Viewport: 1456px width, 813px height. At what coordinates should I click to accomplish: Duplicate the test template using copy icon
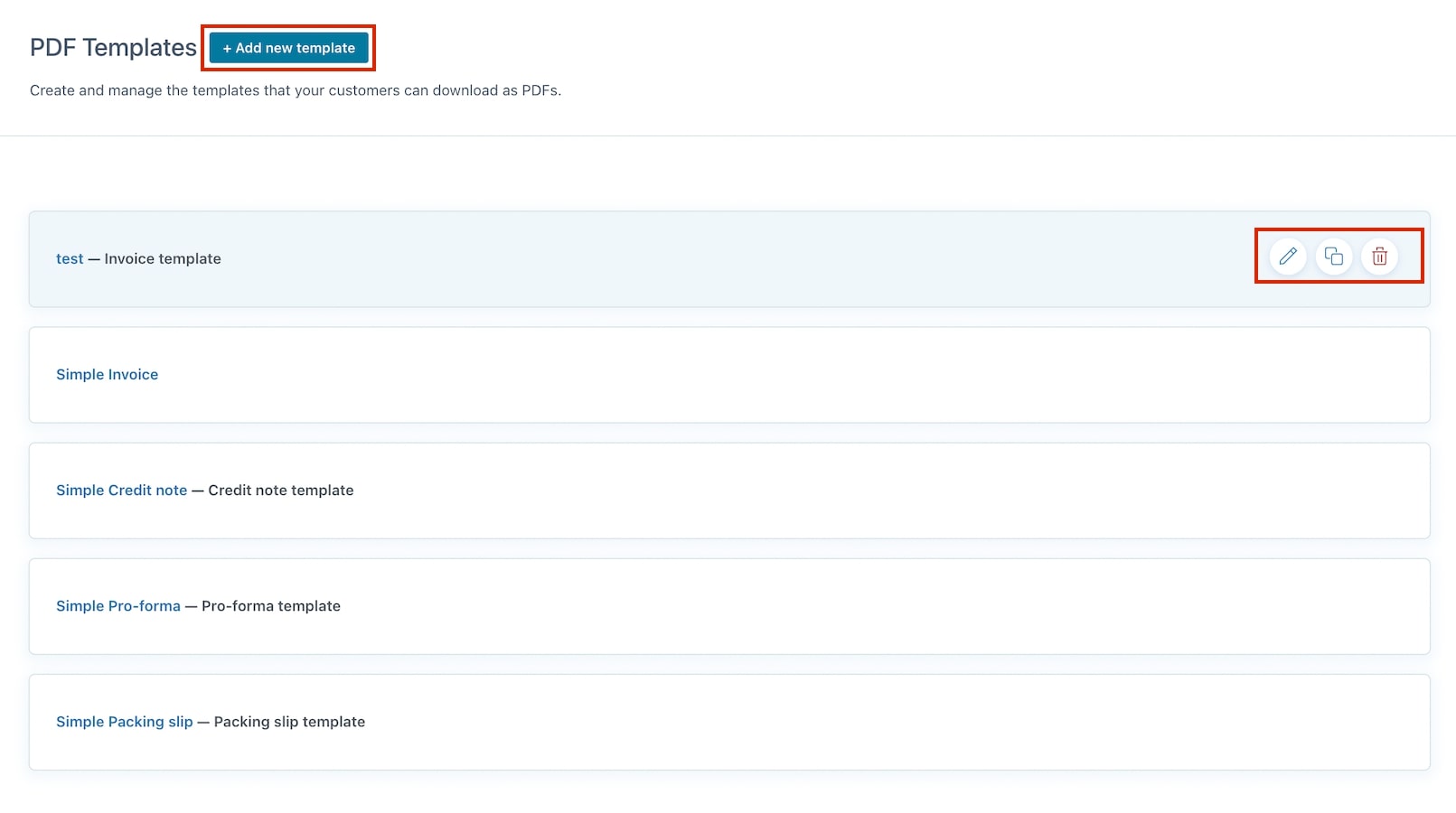pyautogui.click(x=1334, y=257)
